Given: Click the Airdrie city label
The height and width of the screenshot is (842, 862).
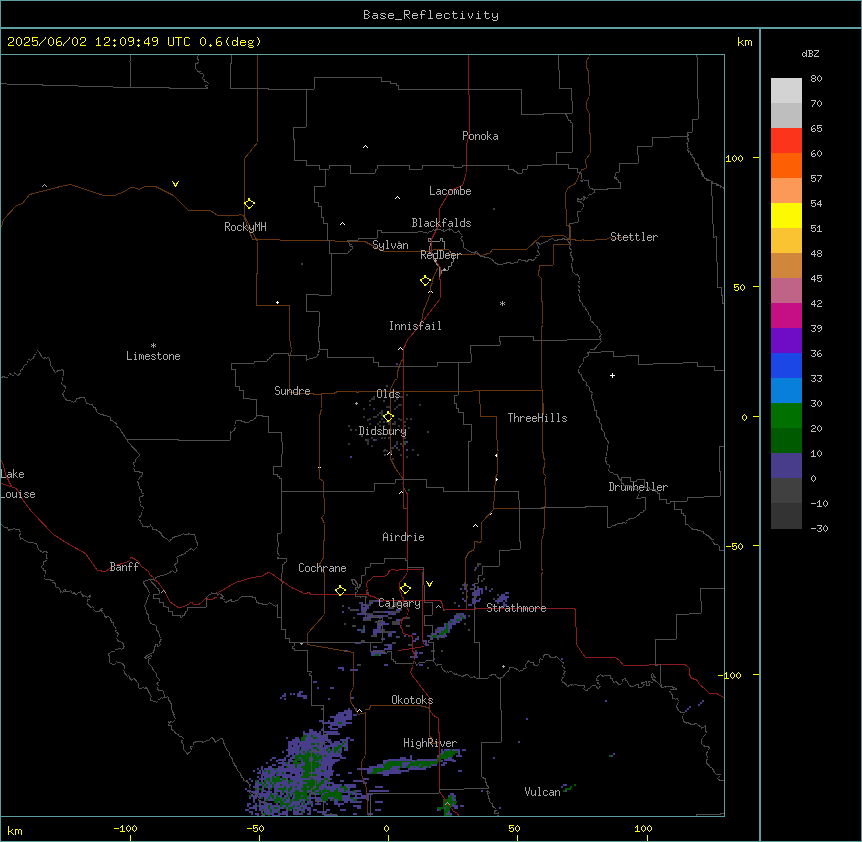Looking at the screenshot, I should coord(403,537).
